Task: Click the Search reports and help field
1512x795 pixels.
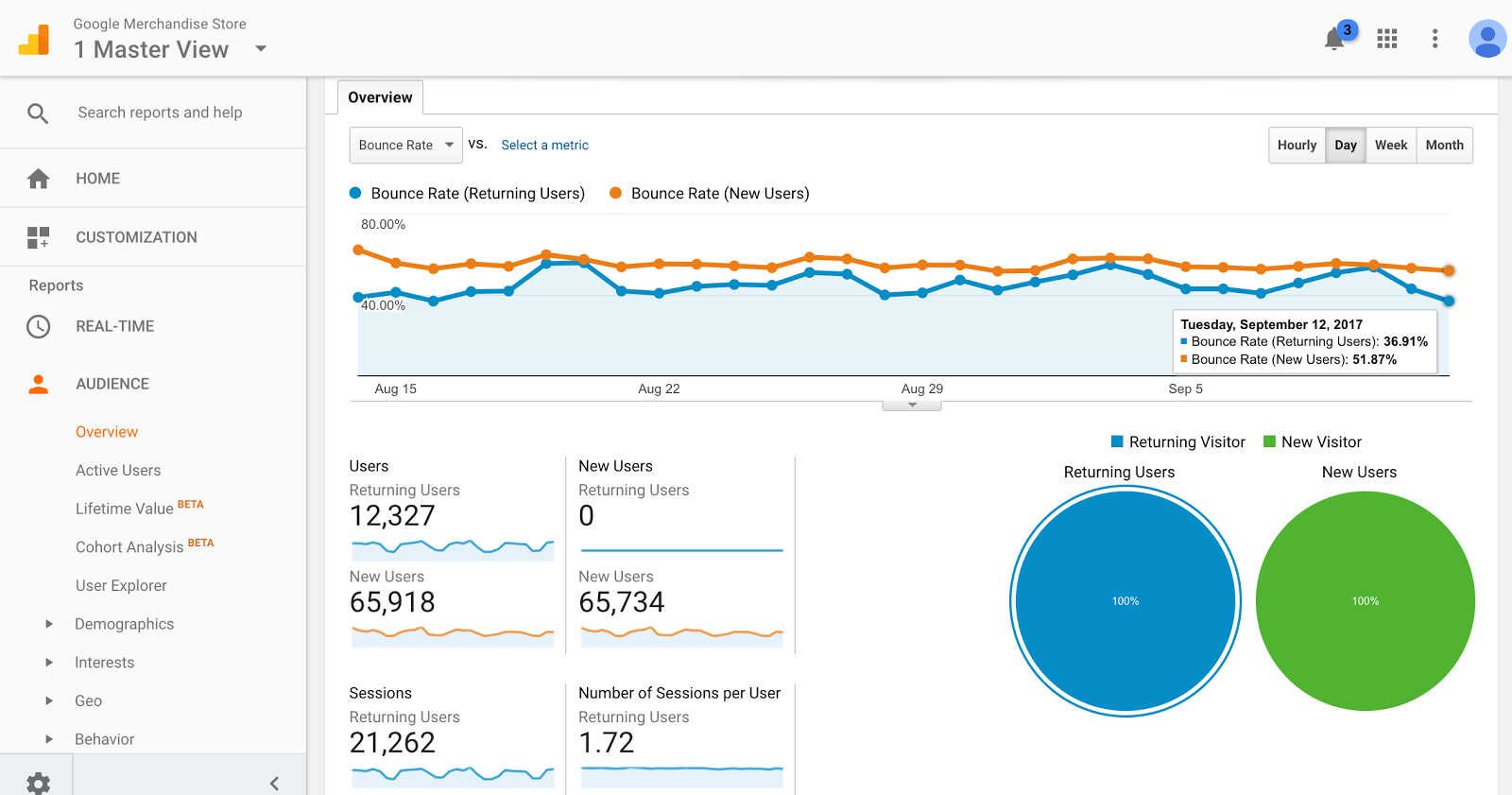Action: [x=160, y=112]
